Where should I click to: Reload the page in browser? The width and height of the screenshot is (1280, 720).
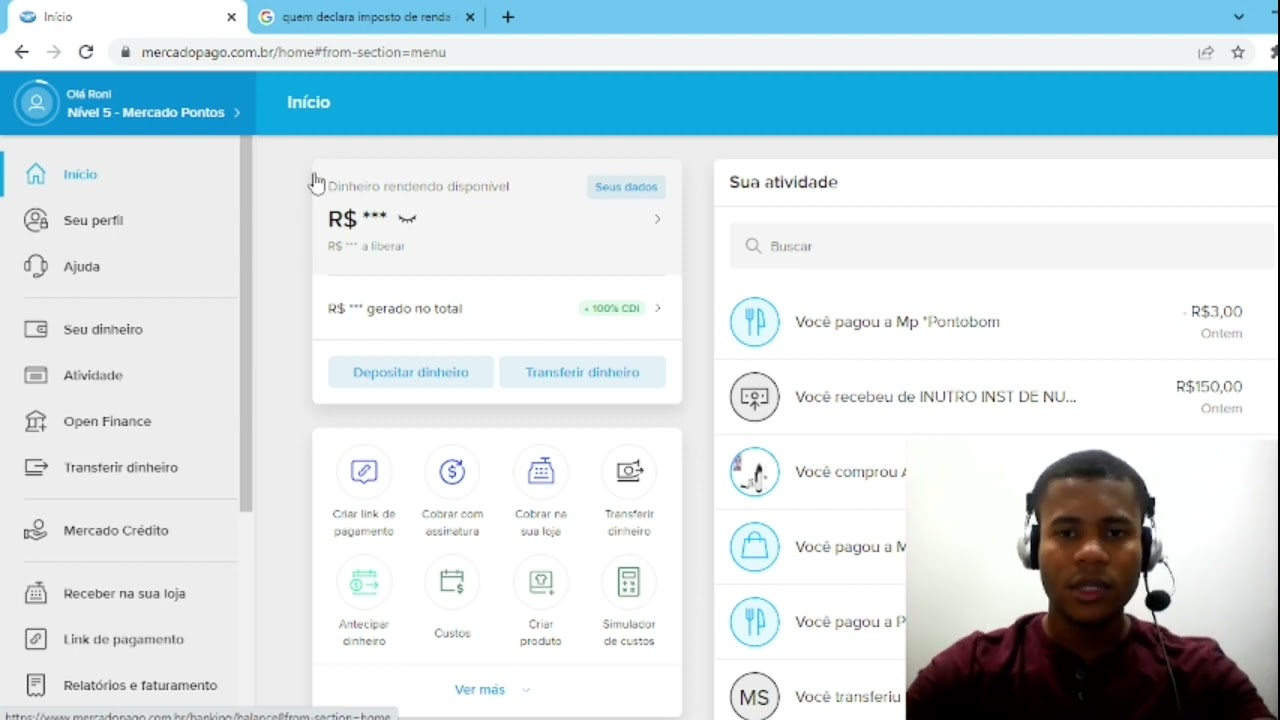coord(86,52)
